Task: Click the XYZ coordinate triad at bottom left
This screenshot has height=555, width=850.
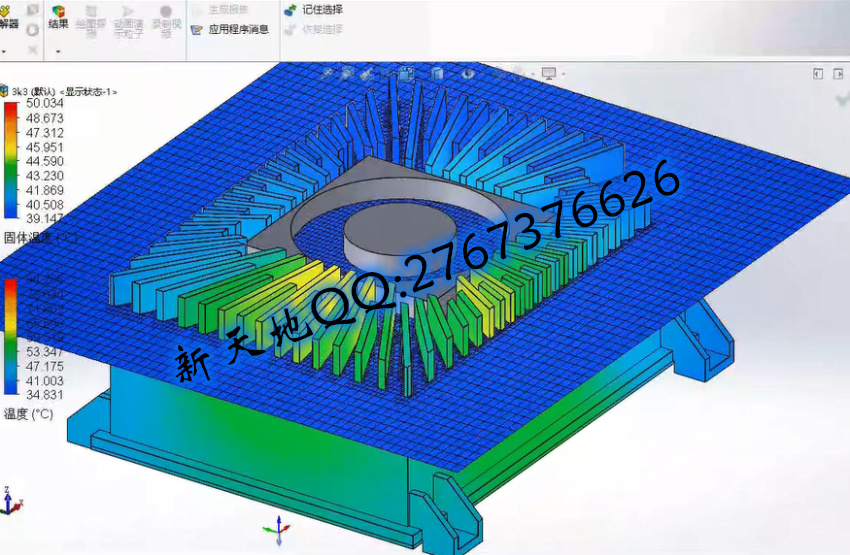Action: 8,500
